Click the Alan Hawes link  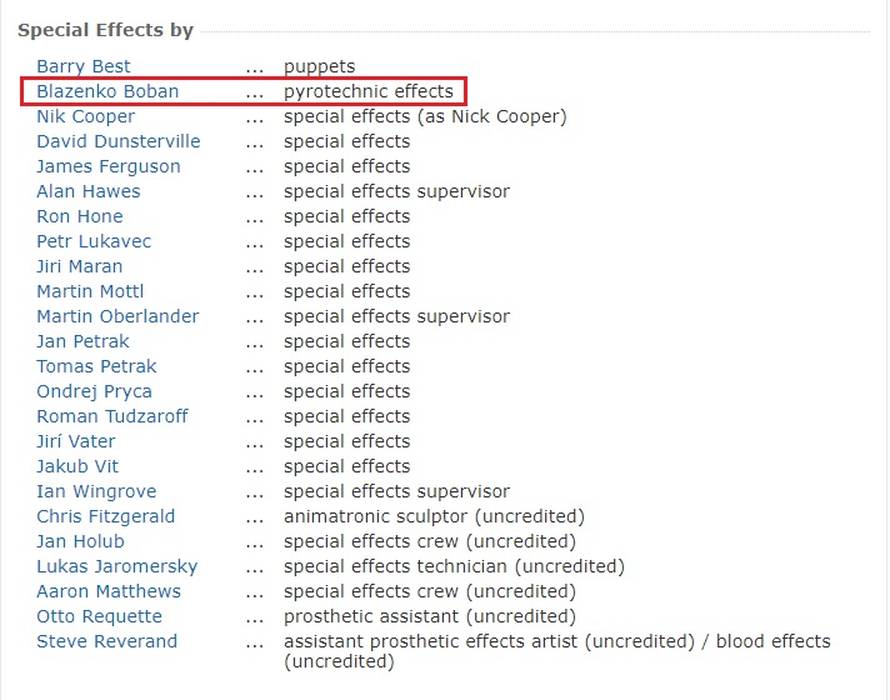pyautogui.click(x=88, y=192)
